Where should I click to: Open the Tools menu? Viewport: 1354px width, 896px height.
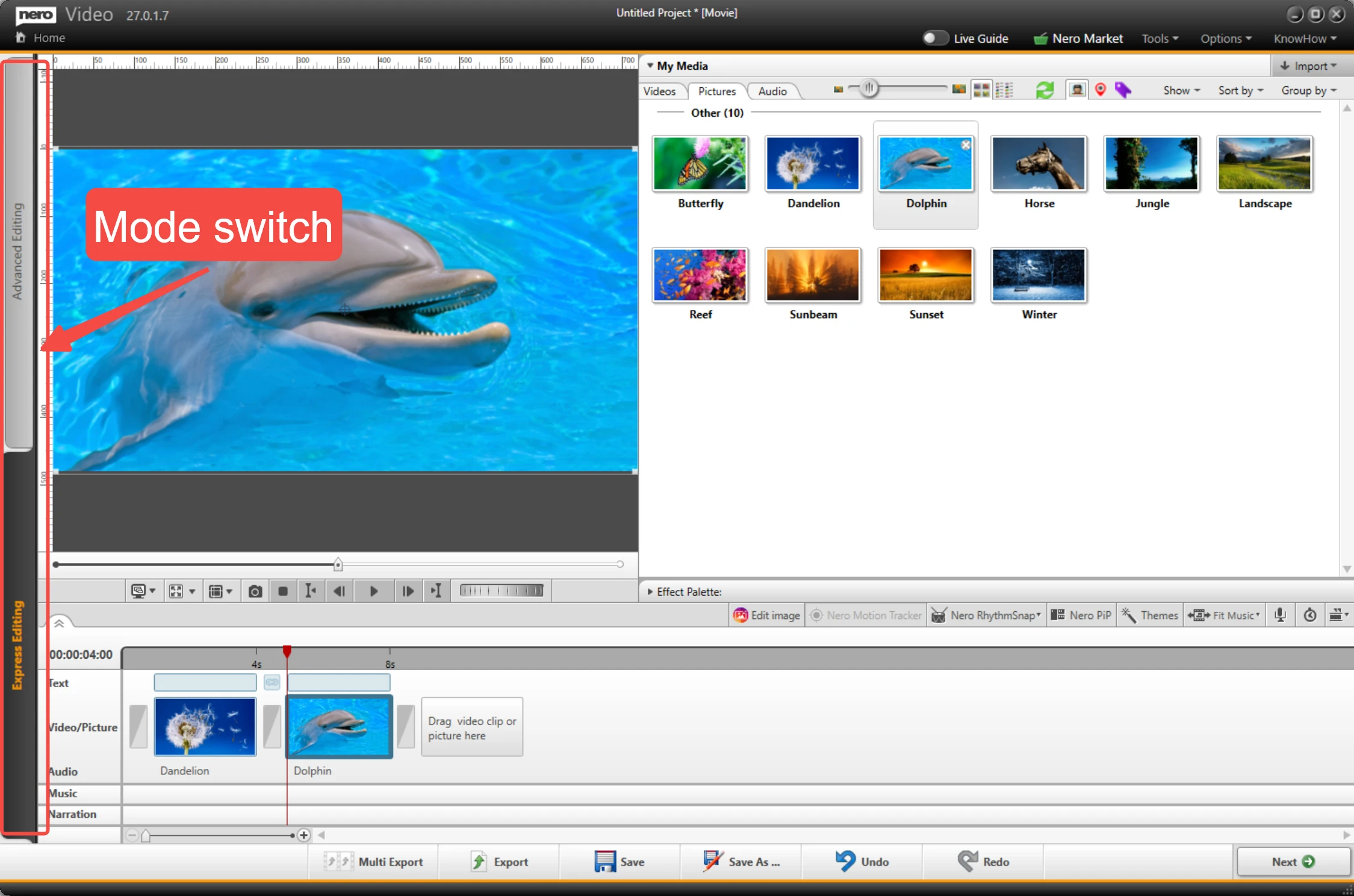[1160, 39]
